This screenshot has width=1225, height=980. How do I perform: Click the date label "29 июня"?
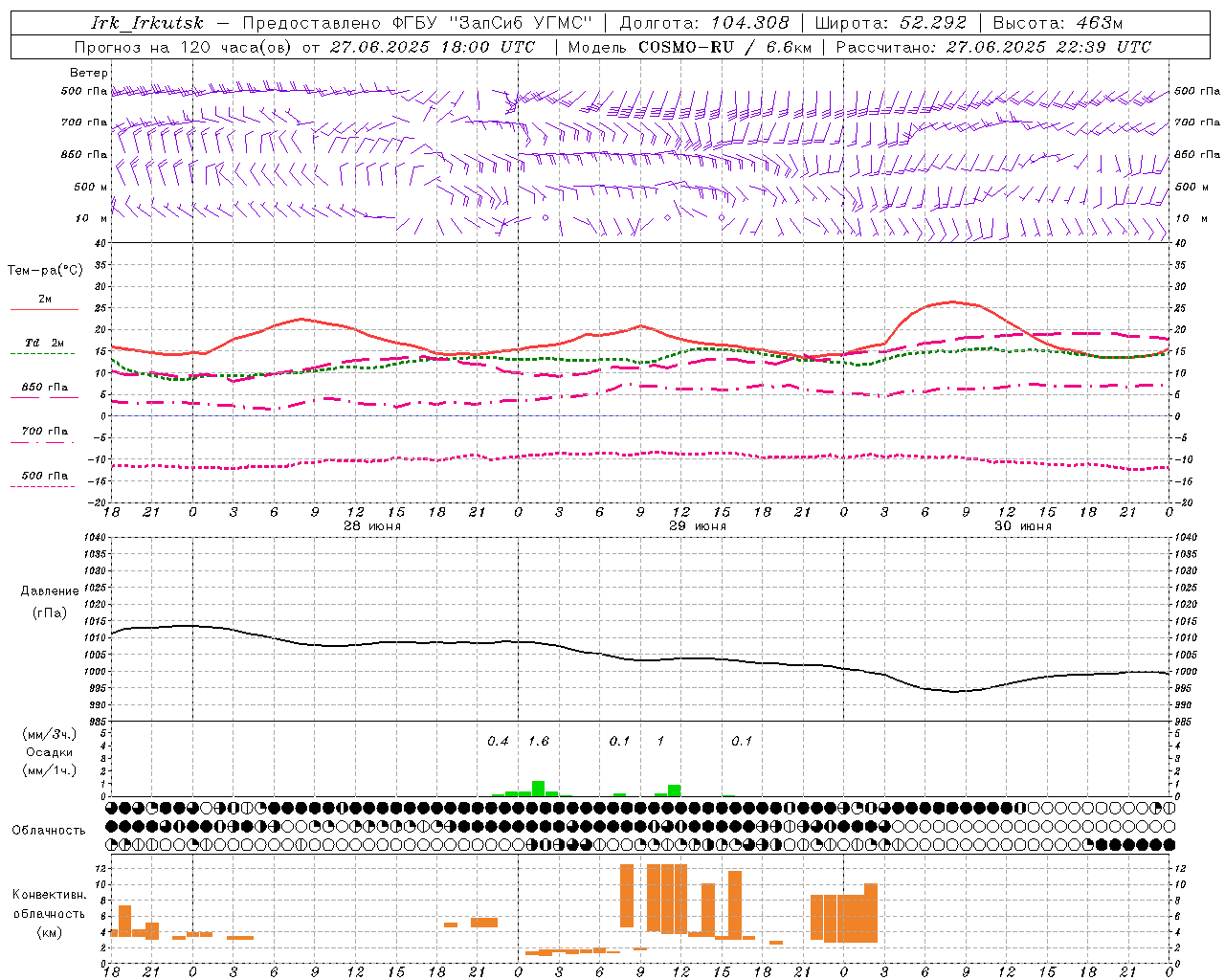(x=697, y=526)
